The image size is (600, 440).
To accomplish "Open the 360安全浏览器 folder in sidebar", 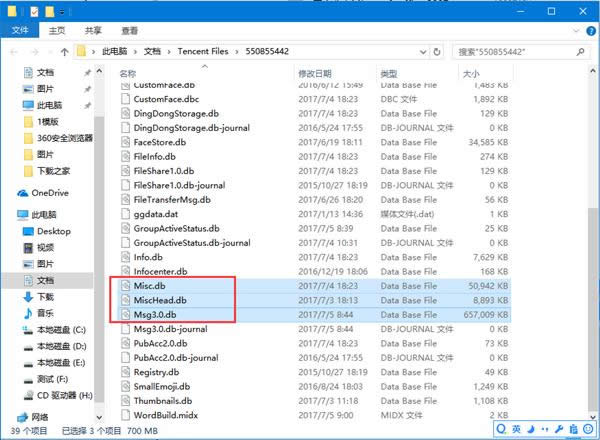I will pyautogui.click(x=64, y=137).
